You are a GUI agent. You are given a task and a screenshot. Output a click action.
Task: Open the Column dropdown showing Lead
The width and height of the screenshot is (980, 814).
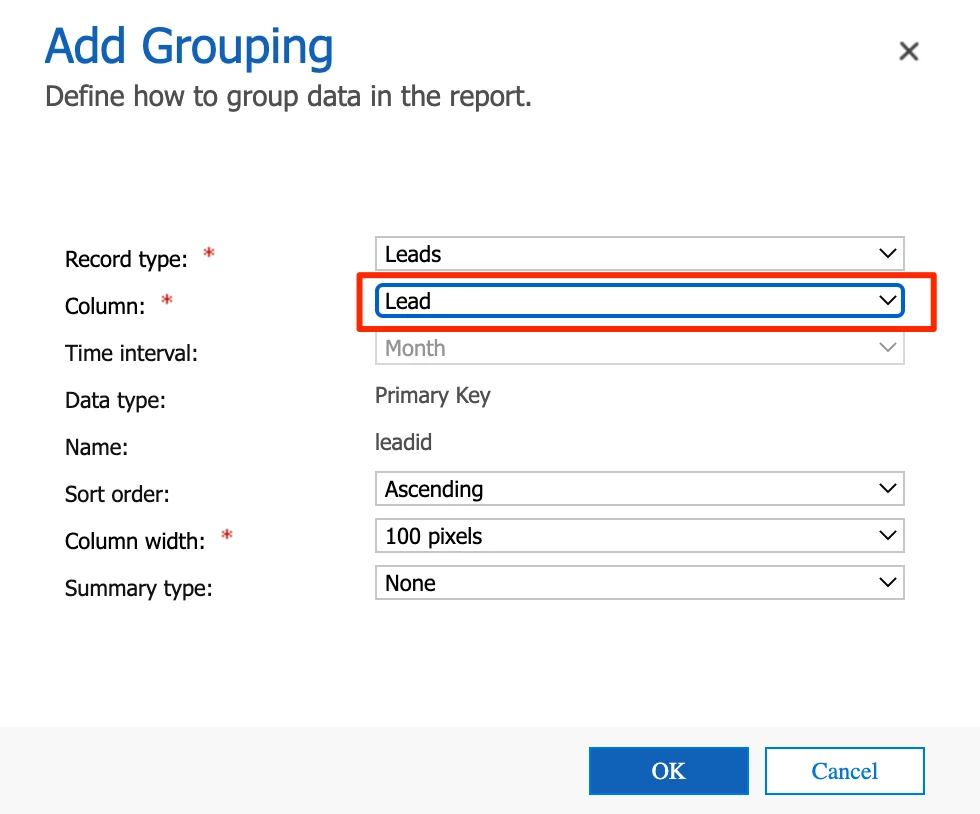click(x=639, y=301)
